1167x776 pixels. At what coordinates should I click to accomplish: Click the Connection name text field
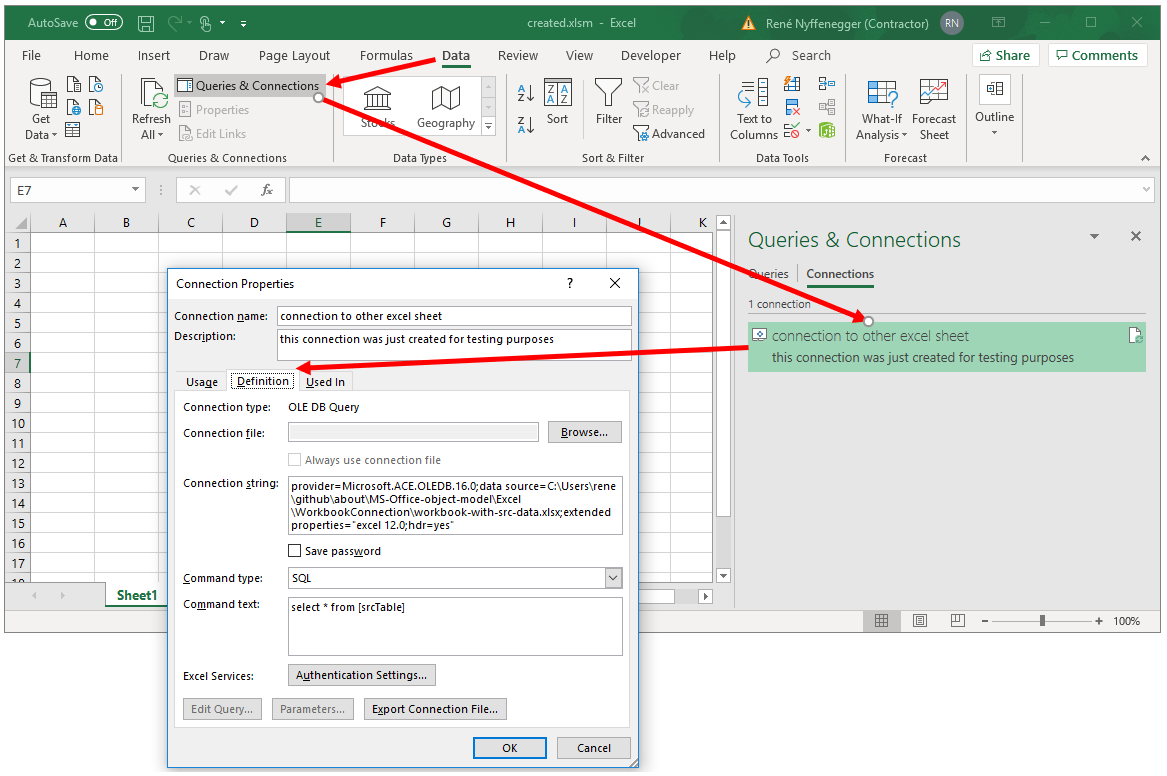coord(454,316)
